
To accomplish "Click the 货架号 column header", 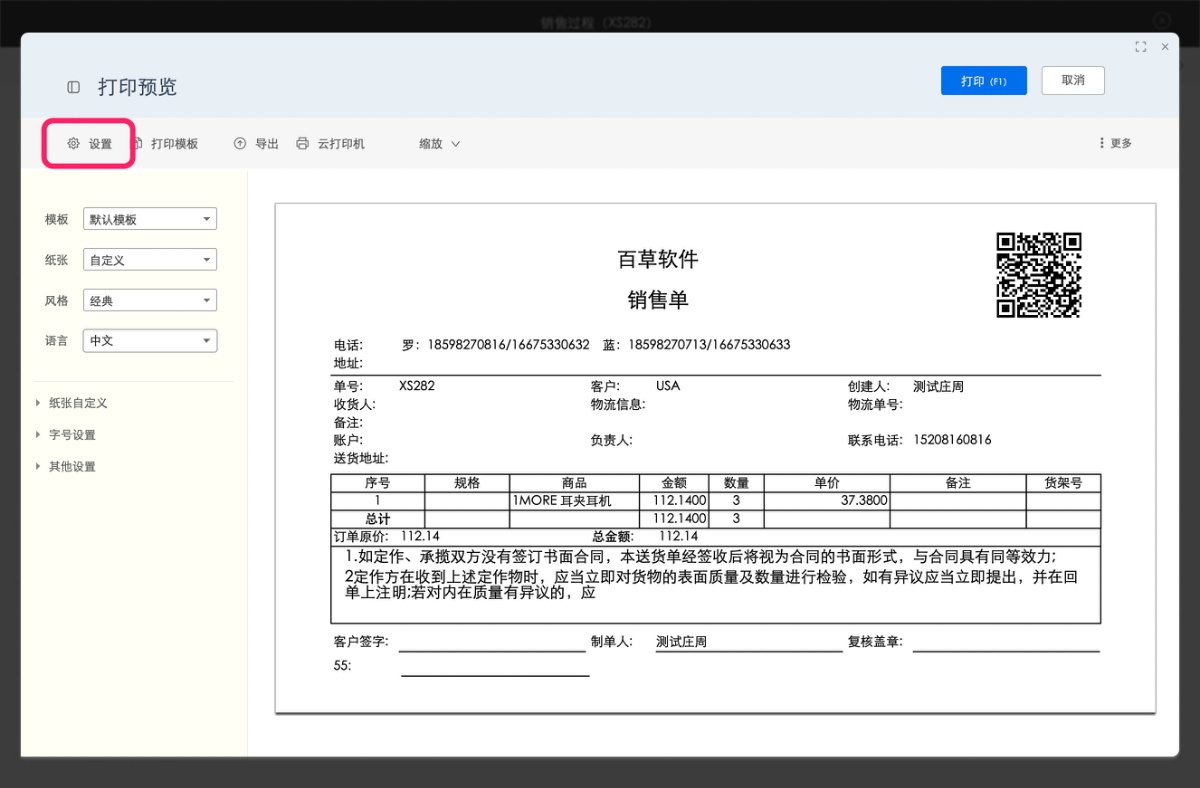I will tap(1063, 483).
